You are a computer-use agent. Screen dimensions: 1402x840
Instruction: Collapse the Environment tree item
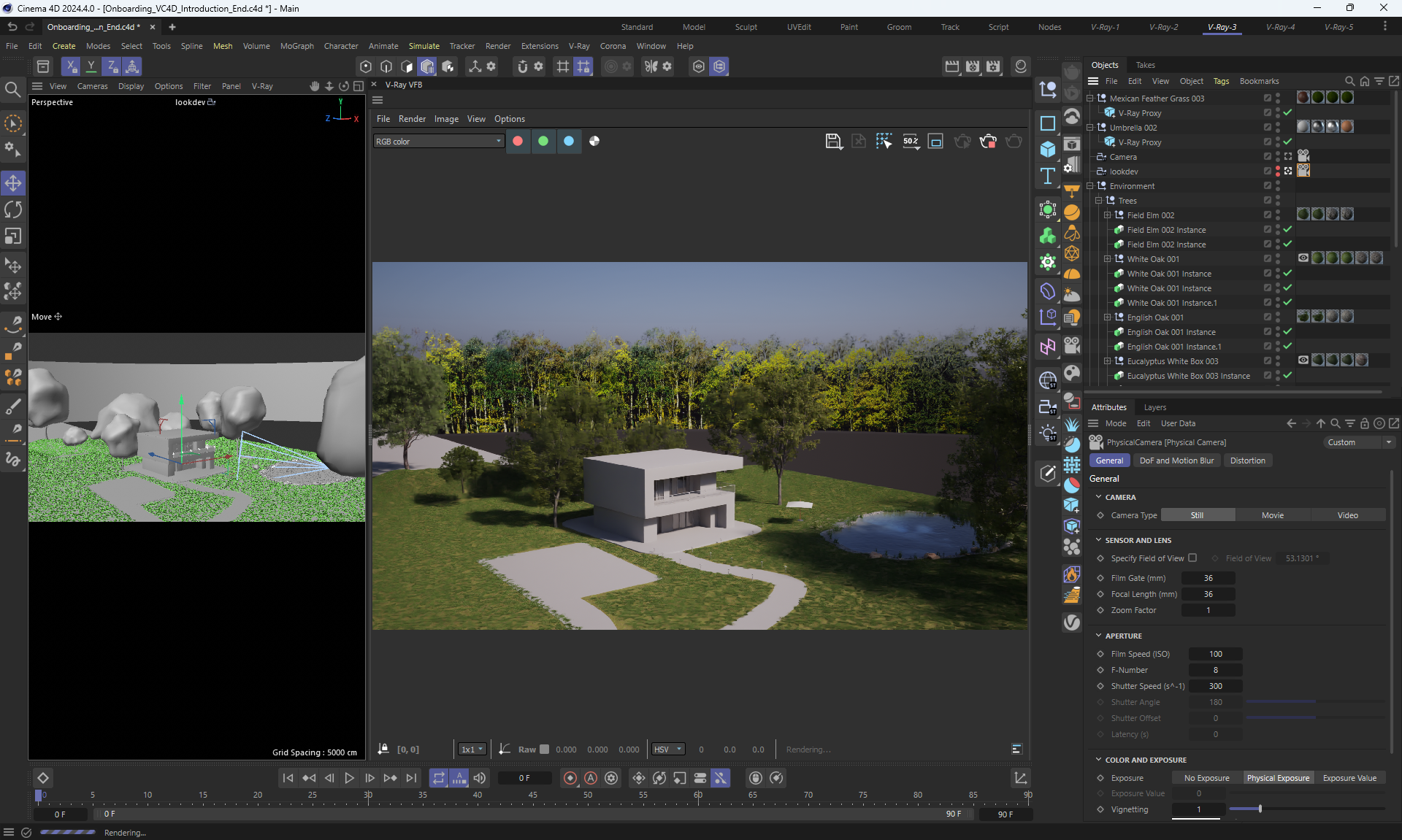click(1090, 186)
